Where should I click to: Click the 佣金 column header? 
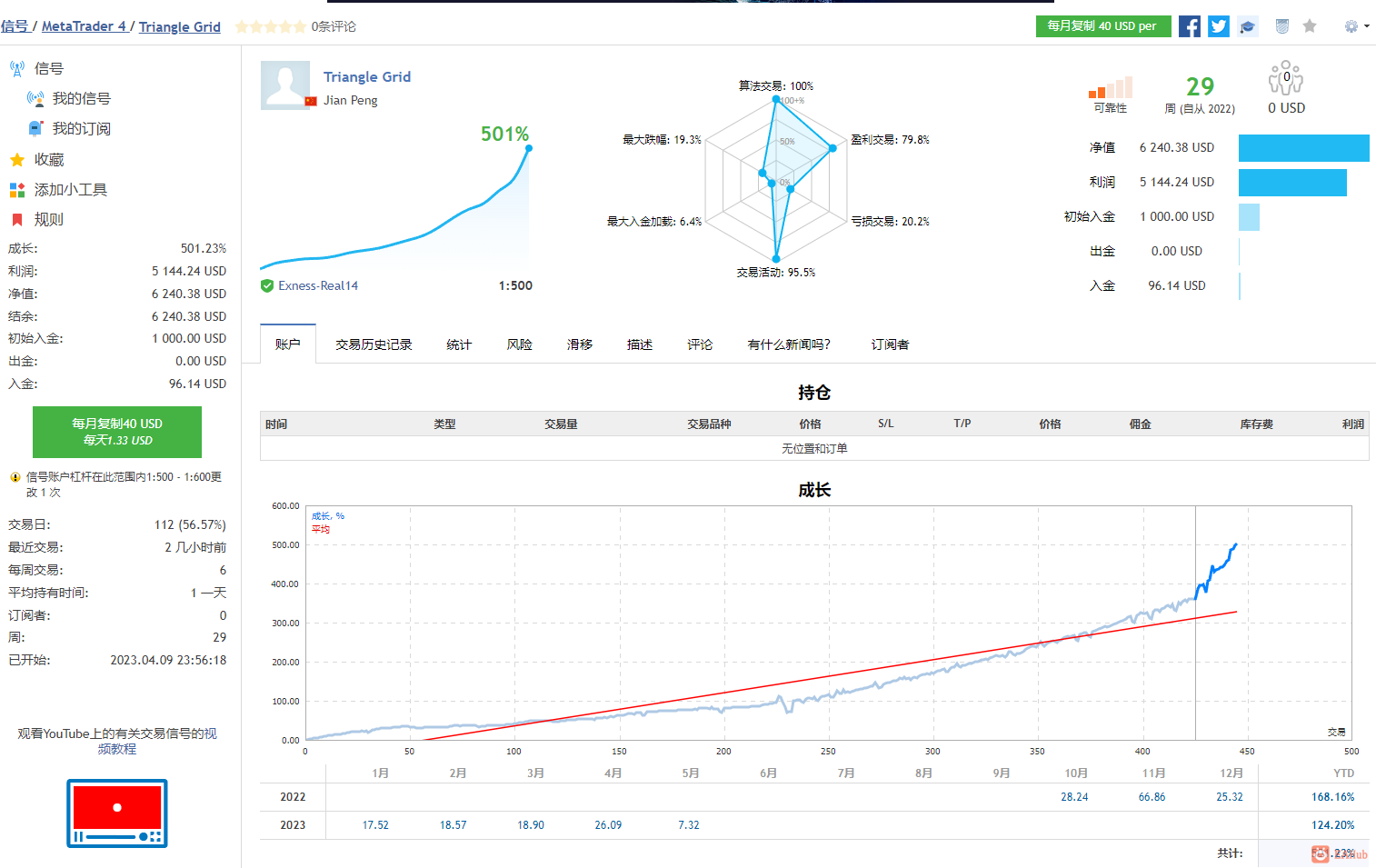coord(1141,424)
